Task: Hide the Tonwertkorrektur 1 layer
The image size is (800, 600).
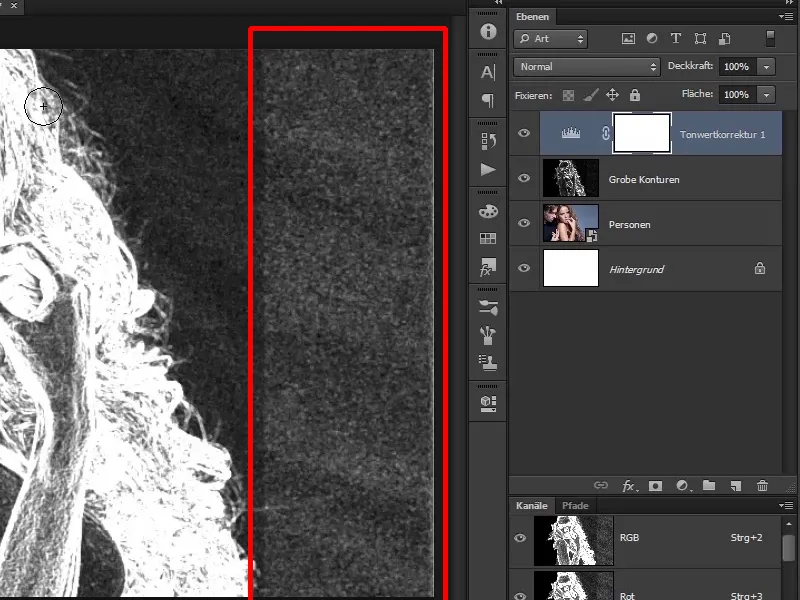Action: (524, 133)
